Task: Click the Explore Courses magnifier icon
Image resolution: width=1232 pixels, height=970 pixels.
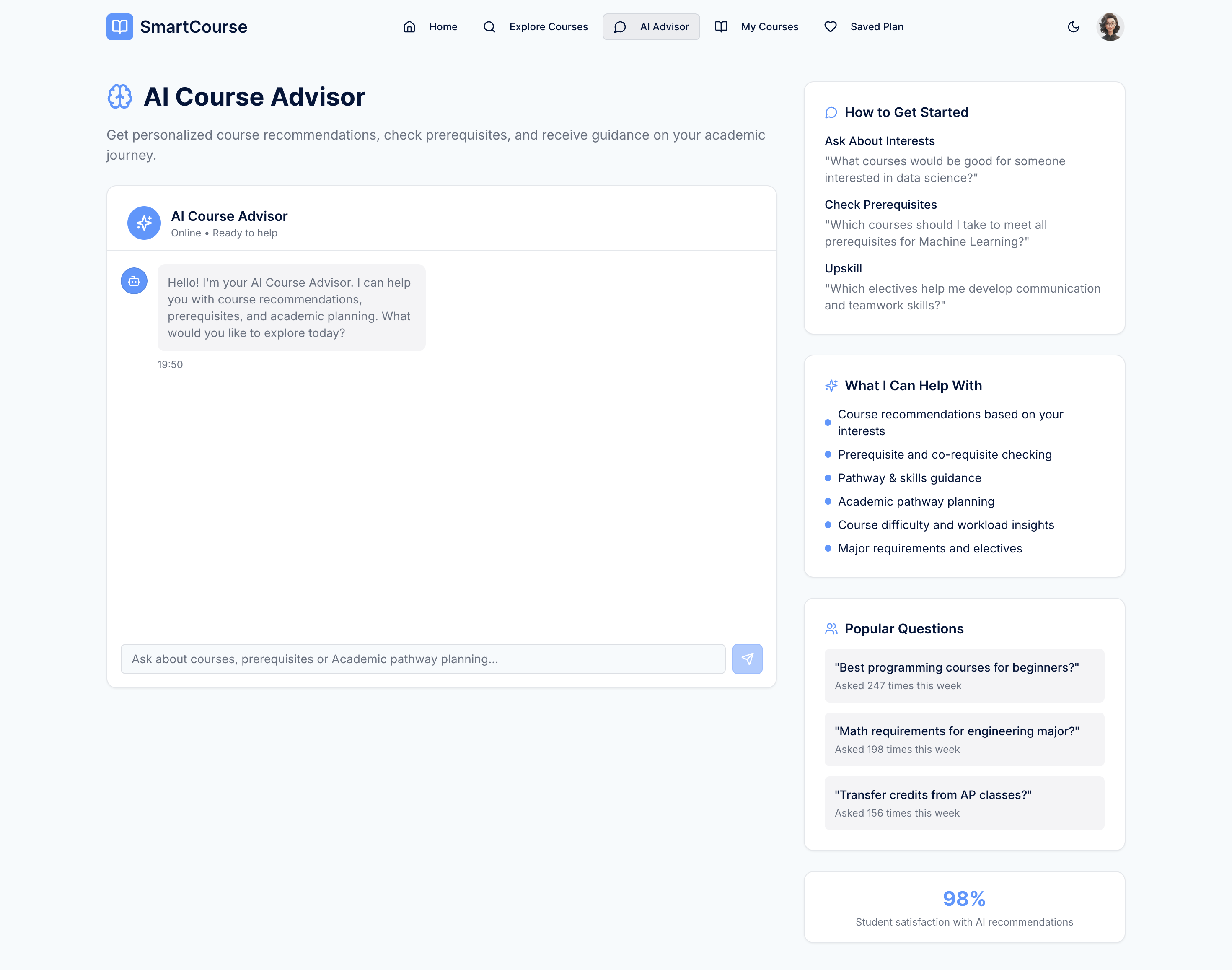Action: pyautogui.click(x=489, y=27)
